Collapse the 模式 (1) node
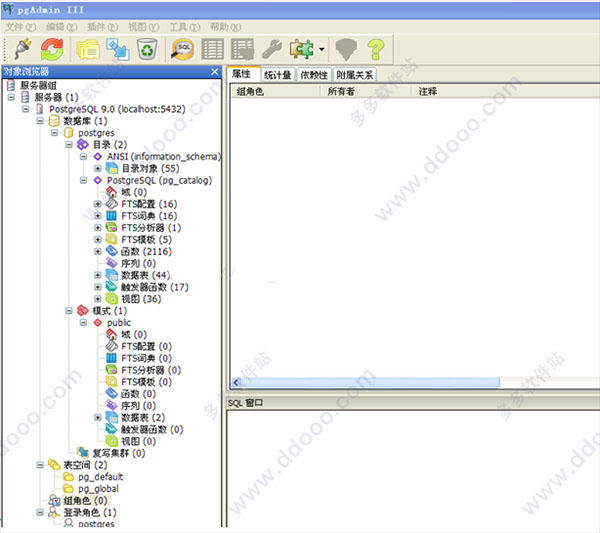Image resolution: width=600 pixels, height=533 pixels. pos(69,311)
